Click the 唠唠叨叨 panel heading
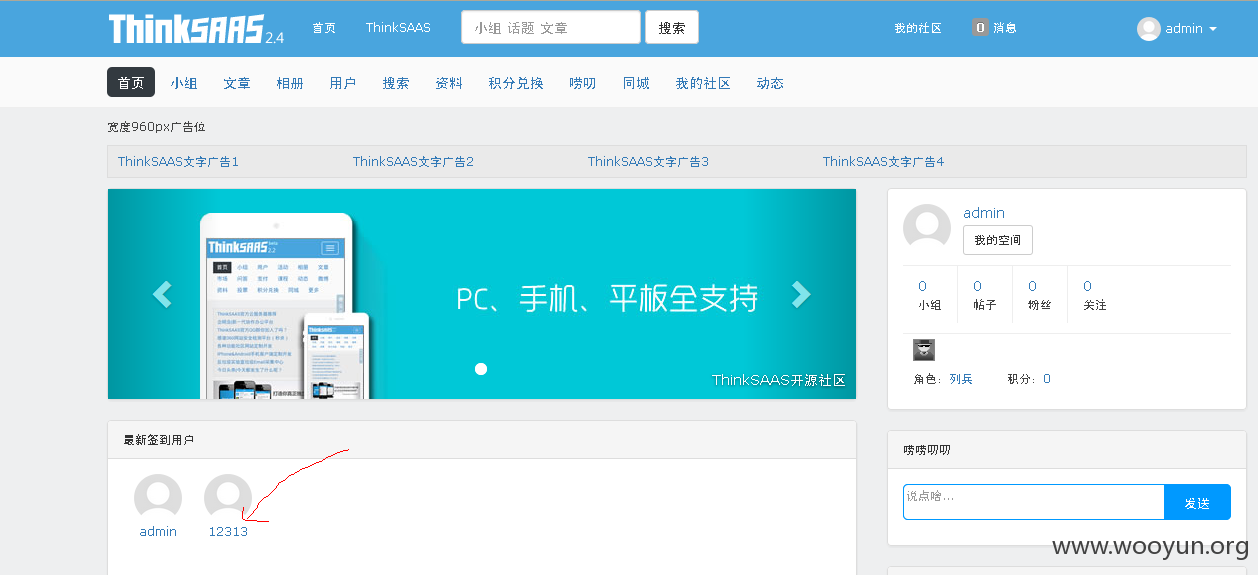The height and width of the screenshot is (575, 1258). click(x=927, y=450)
